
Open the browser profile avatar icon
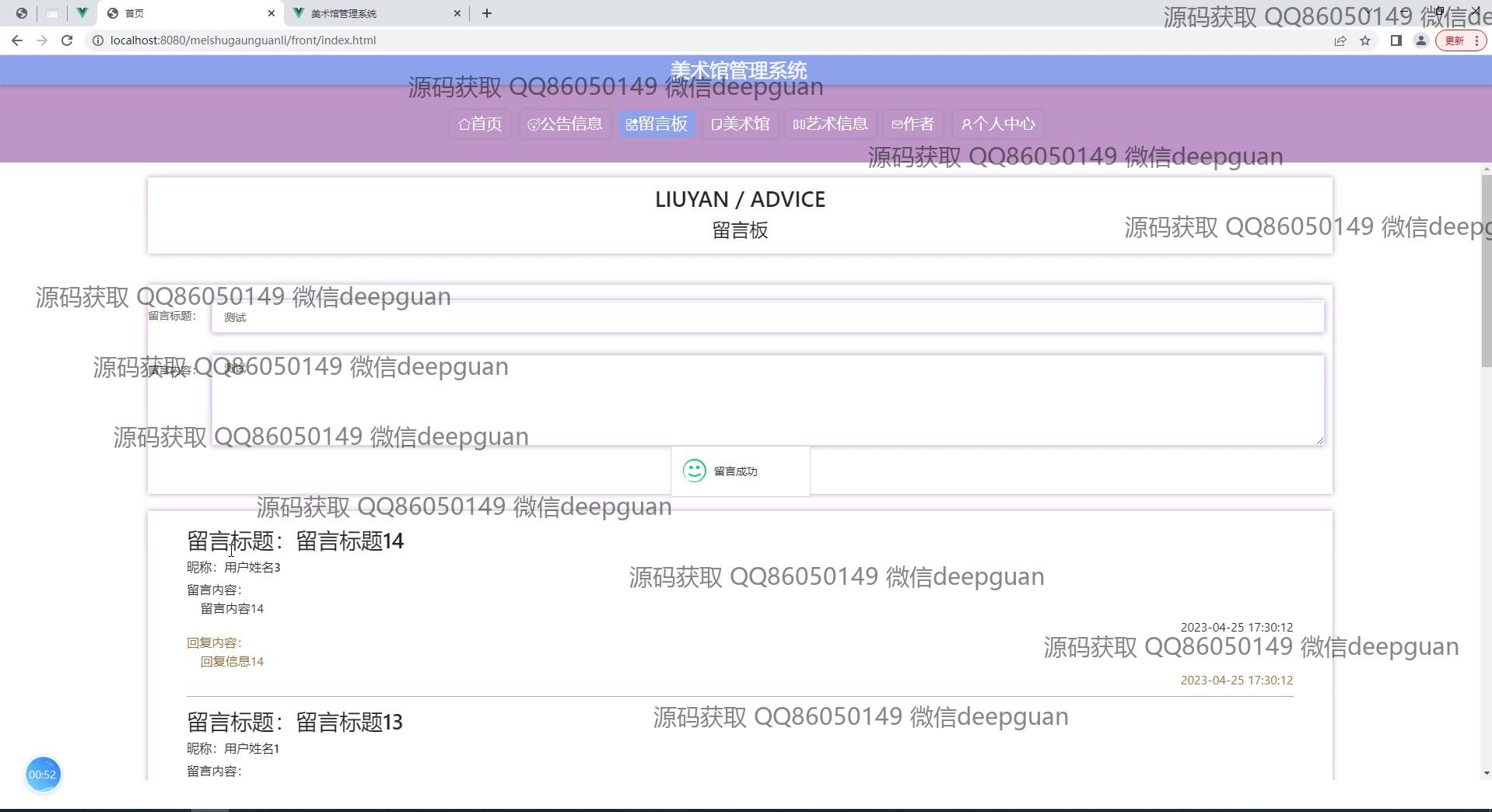pos(1420,40)
